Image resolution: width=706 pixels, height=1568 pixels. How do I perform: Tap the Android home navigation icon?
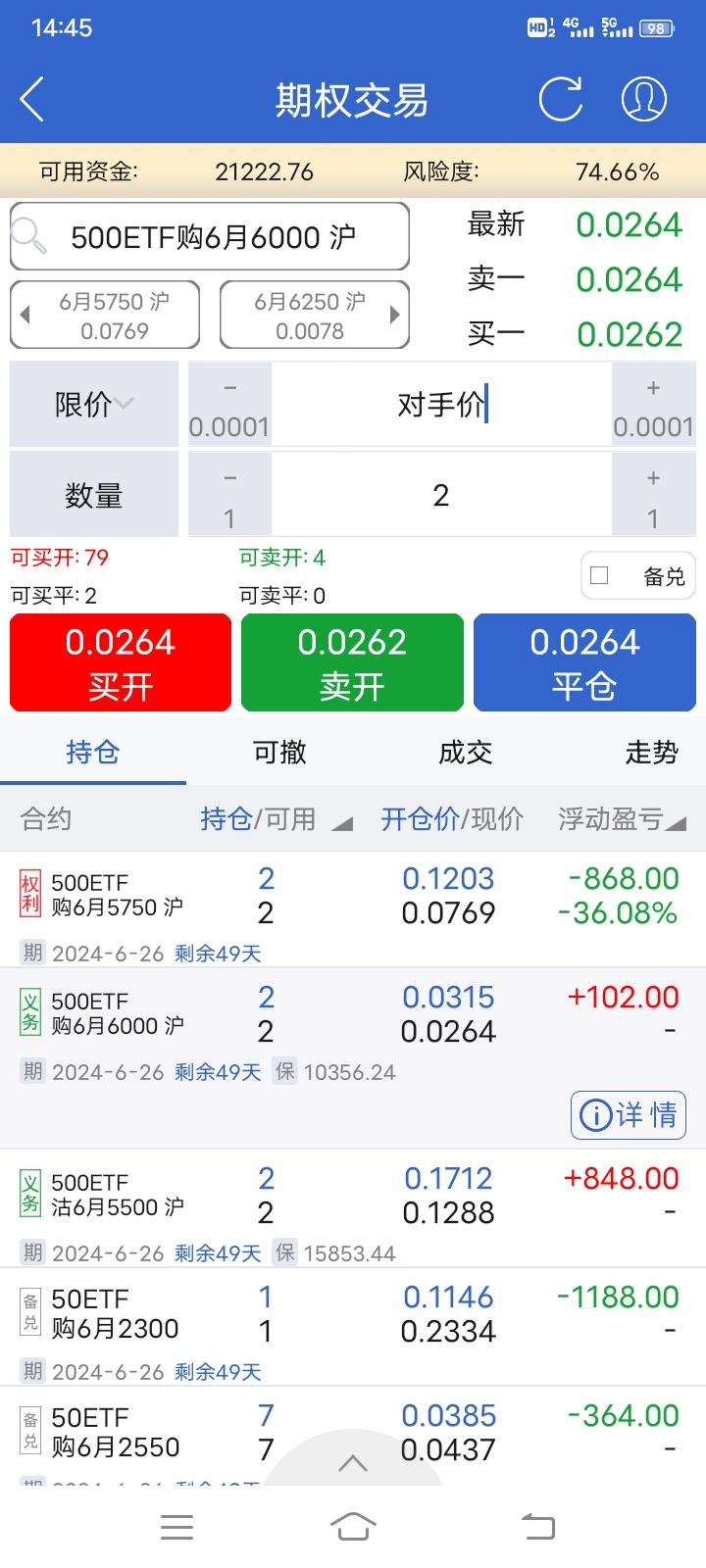pos(353,1526)
